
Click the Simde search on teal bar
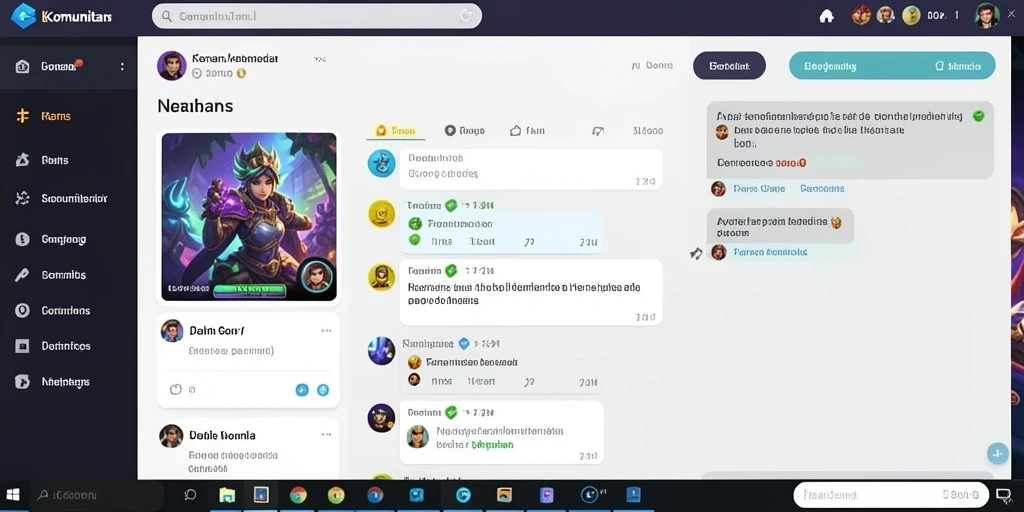click(959, 66)
